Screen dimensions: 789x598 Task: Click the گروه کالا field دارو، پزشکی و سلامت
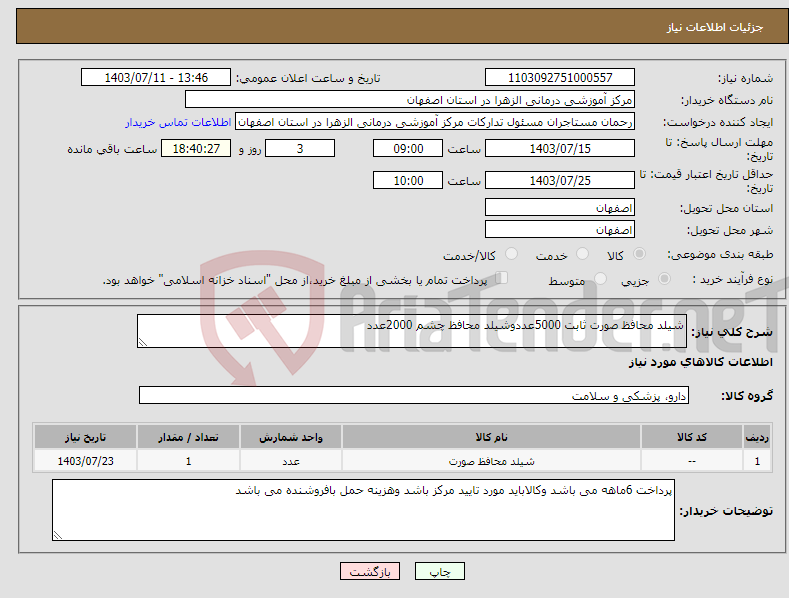[414, 396]
